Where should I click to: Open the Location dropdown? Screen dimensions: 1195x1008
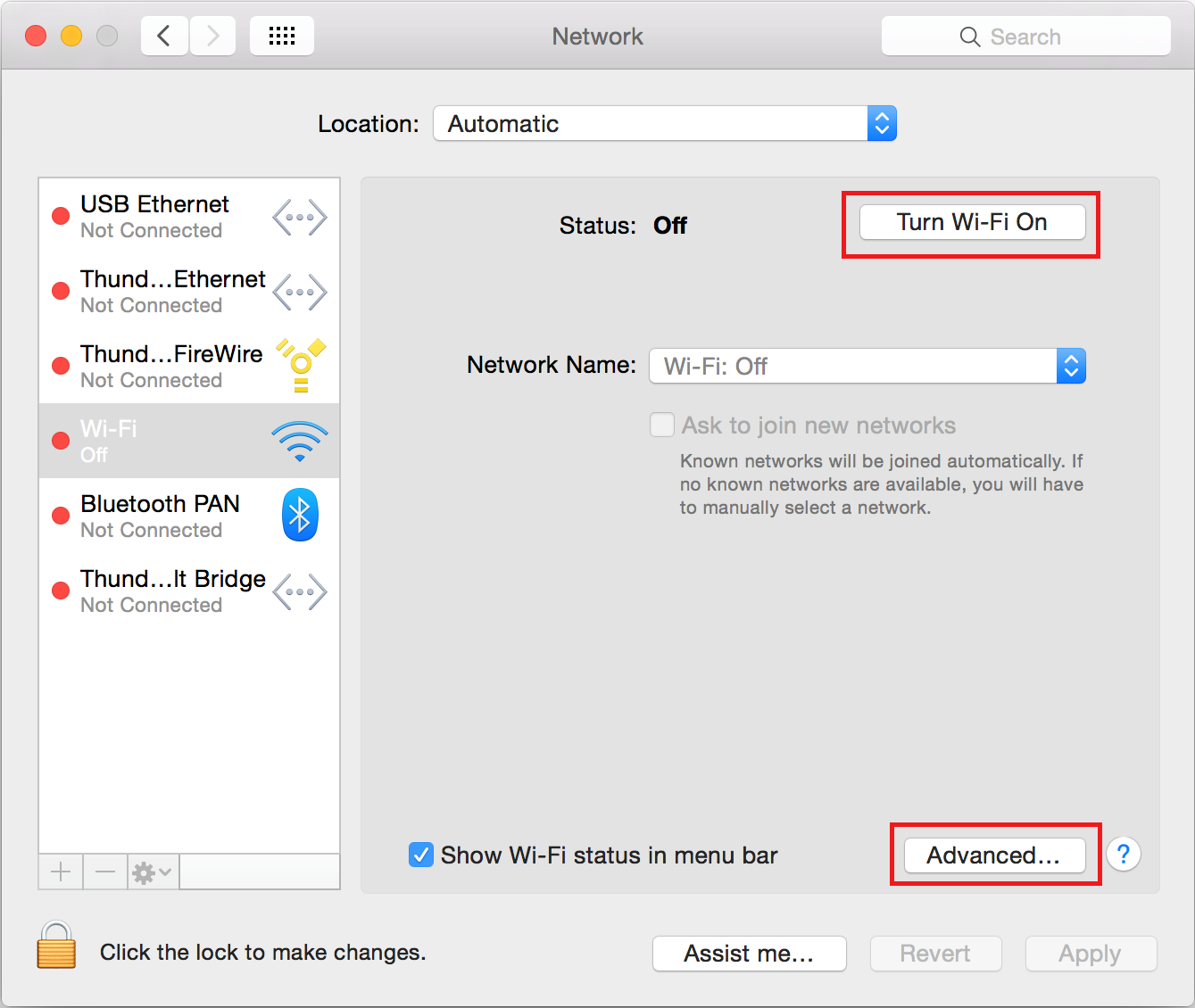[x=665, y=124]
